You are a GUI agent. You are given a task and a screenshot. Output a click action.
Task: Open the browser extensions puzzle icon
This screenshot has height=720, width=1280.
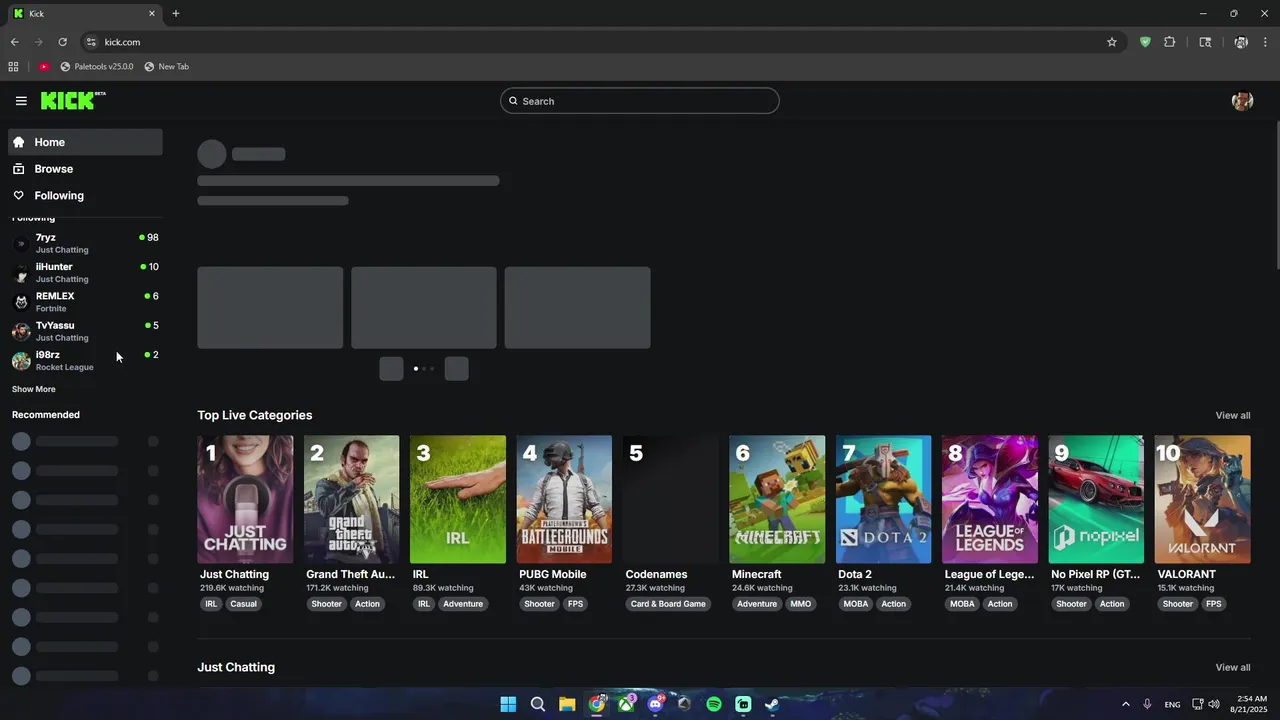pos(1169,42)
